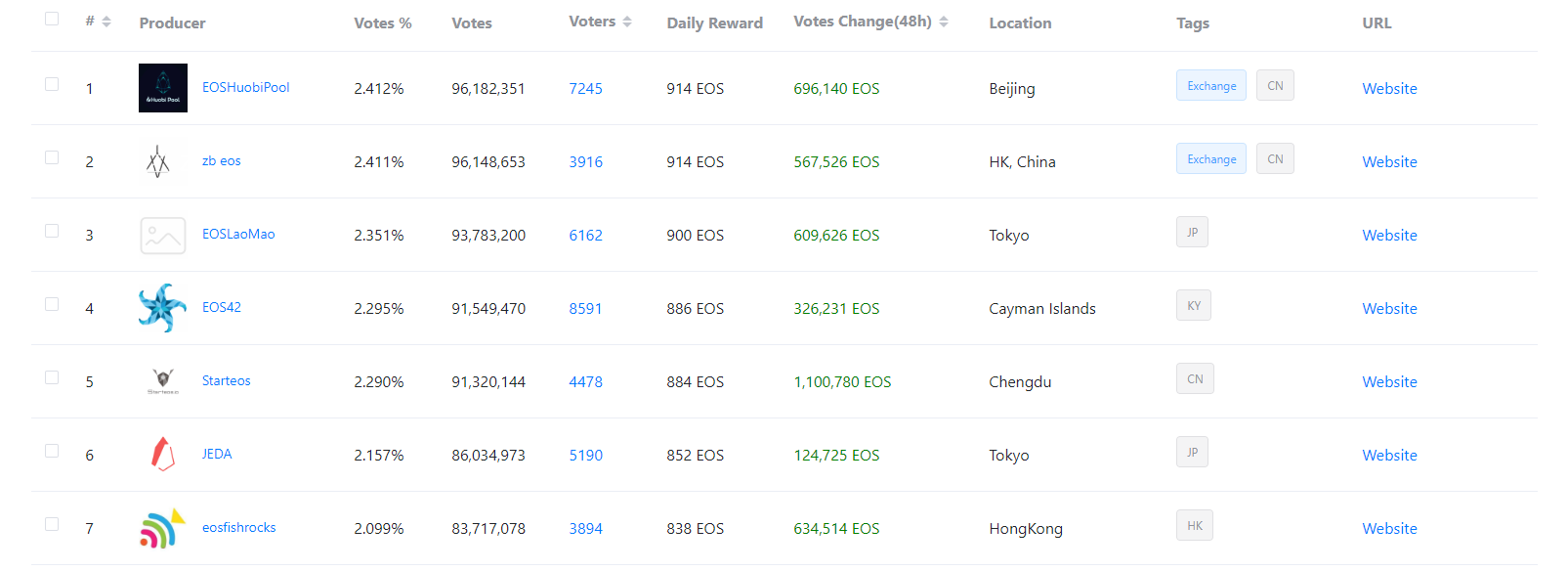
Task: Click the Starteos logo icon
Action: point(162,380)
